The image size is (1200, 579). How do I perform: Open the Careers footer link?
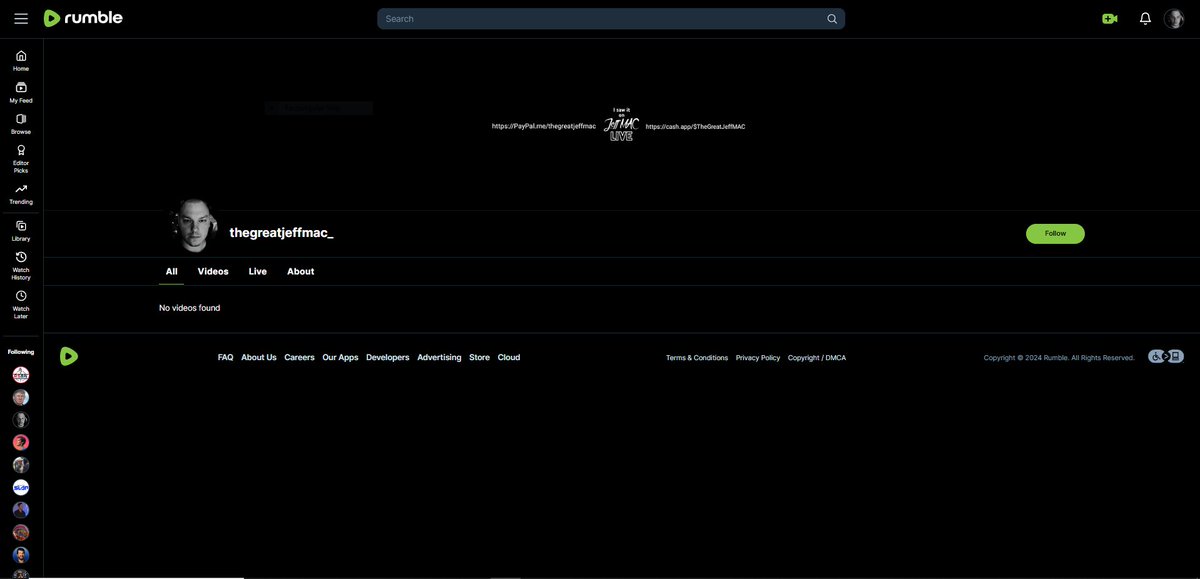(299, 357)
